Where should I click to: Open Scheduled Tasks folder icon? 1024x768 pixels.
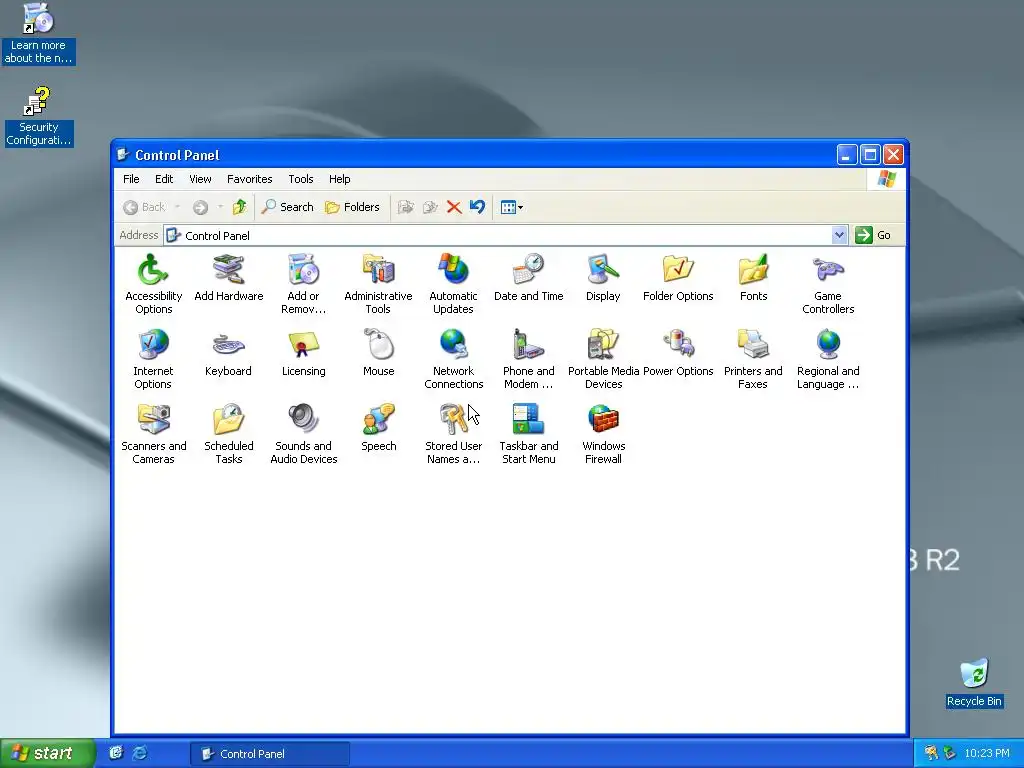[229, 434]
